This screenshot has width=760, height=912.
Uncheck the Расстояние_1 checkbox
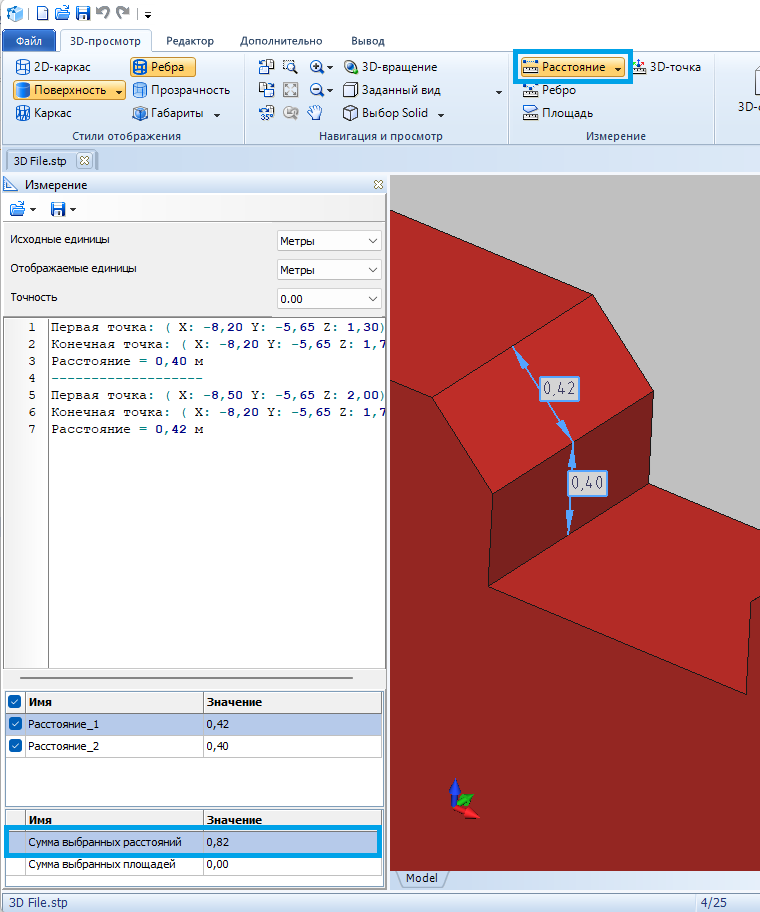(x=15, y=724)
